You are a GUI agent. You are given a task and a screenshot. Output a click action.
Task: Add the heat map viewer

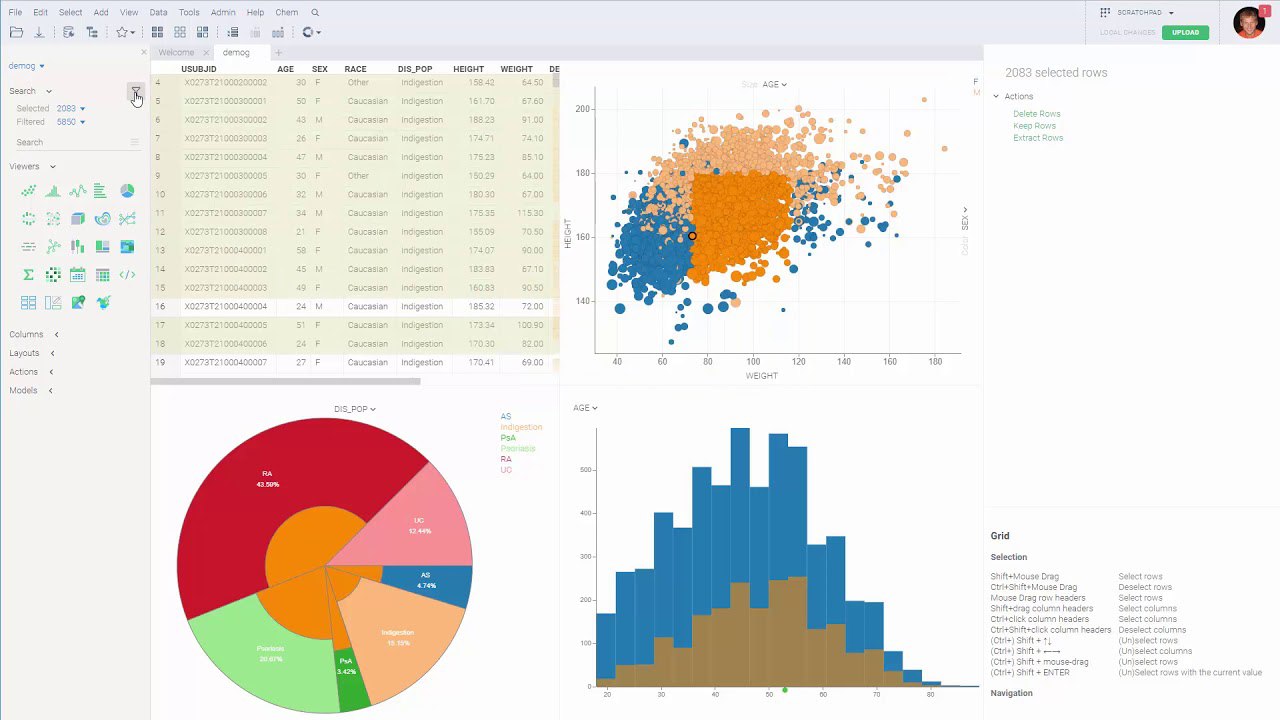coord(127,246)
